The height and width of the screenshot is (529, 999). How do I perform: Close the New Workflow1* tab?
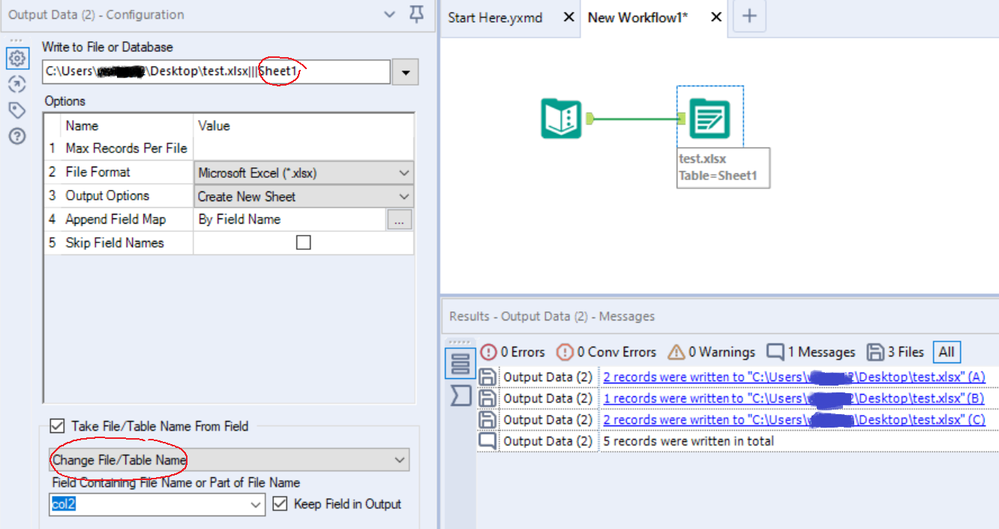[x=716, y=17]
